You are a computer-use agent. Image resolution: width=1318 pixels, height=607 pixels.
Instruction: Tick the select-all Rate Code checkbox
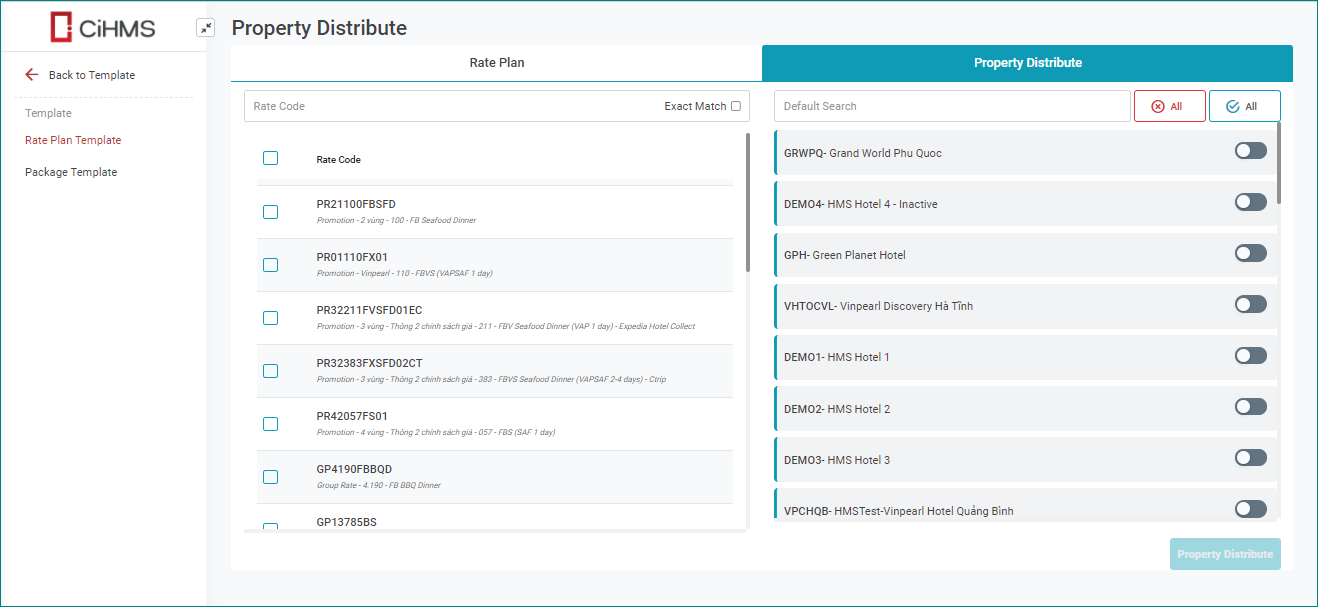click(x=270, y=158)
